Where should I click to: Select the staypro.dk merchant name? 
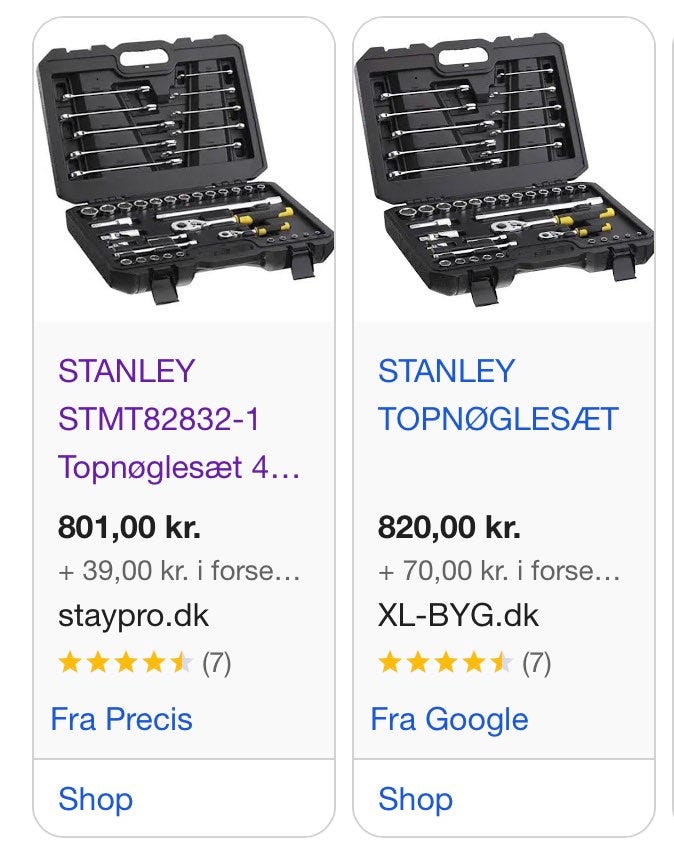tap(134, 615)
